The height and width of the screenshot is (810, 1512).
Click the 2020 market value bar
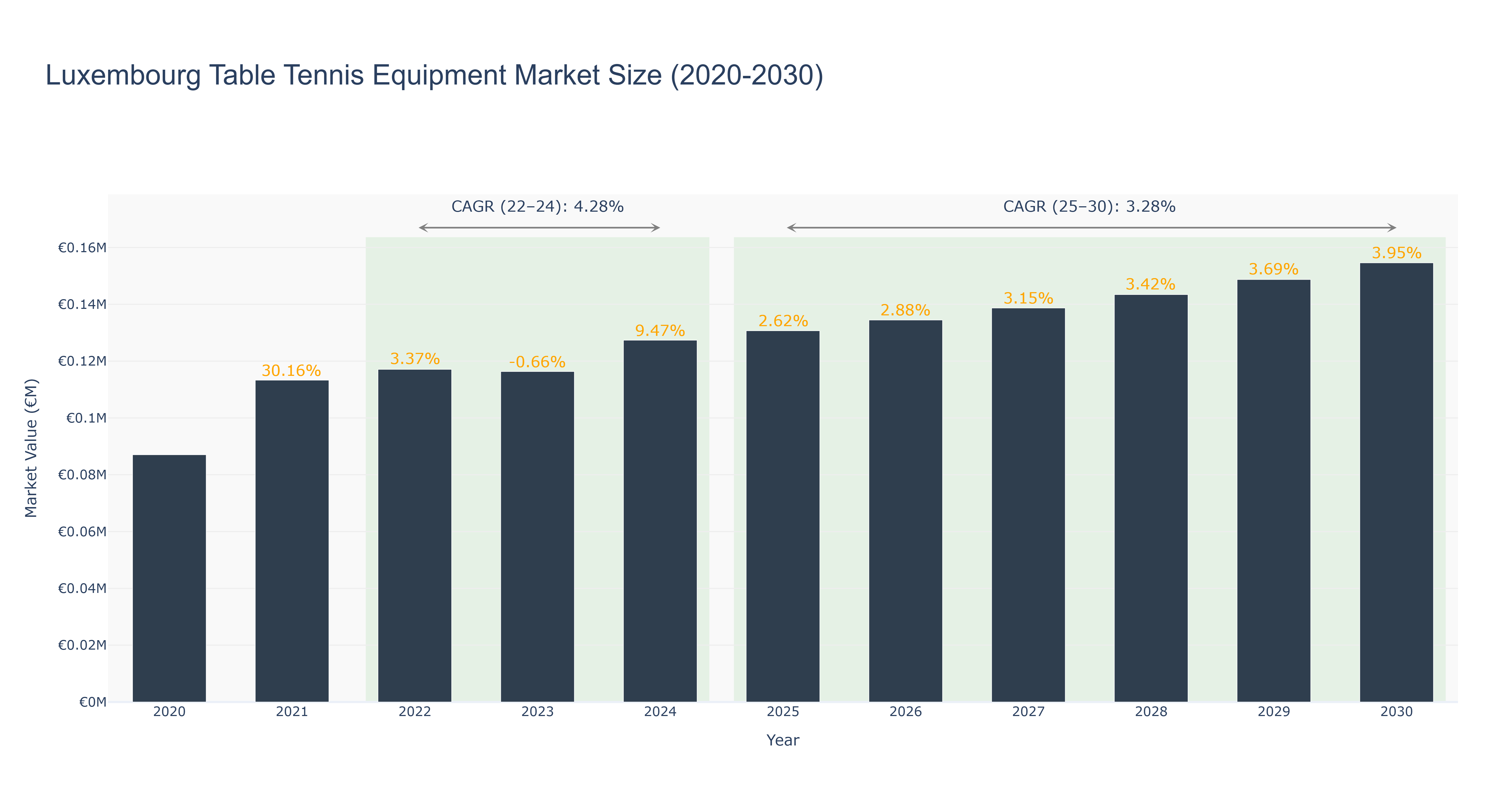(x=169, y=578)
